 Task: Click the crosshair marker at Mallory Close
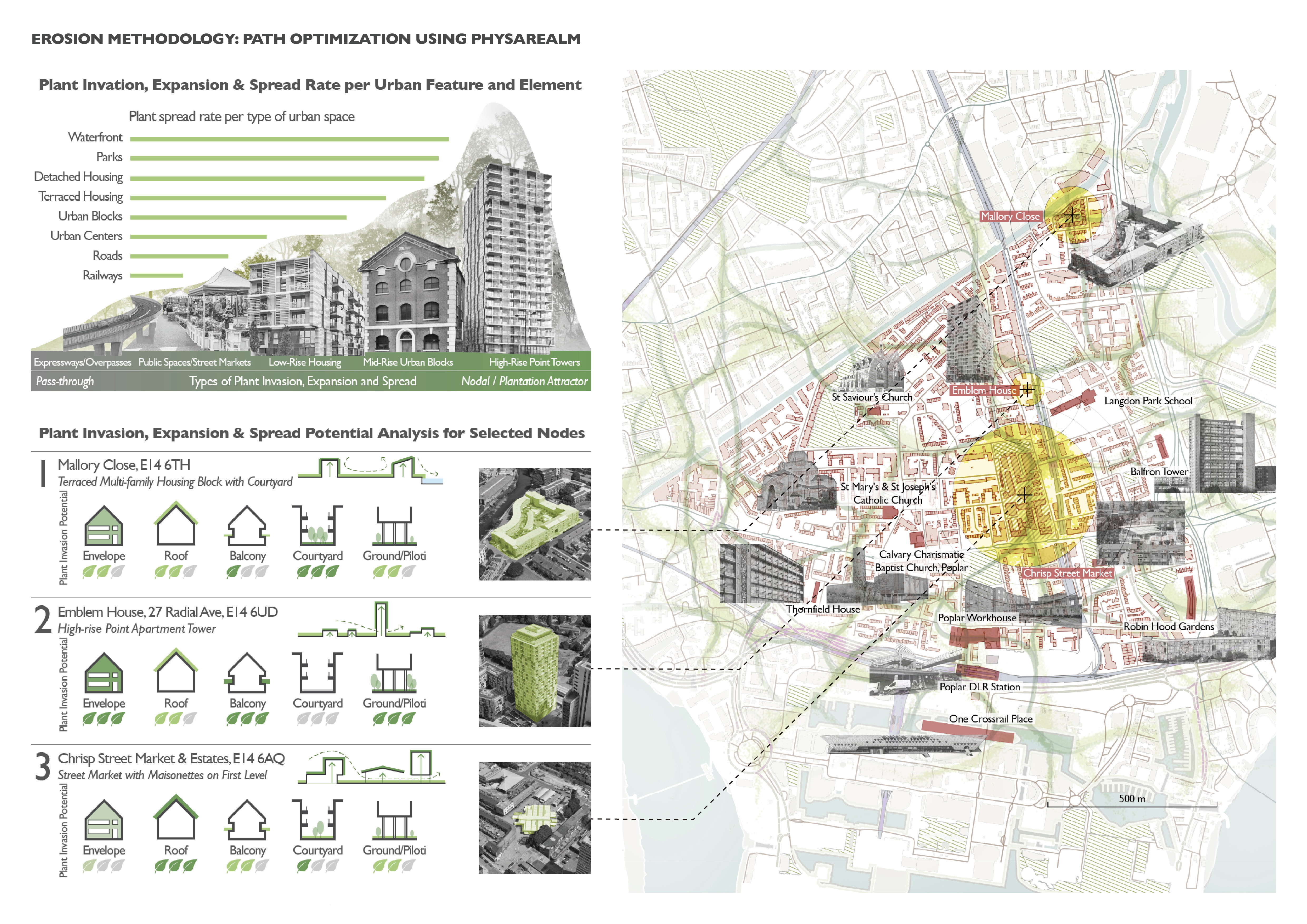1072,215
